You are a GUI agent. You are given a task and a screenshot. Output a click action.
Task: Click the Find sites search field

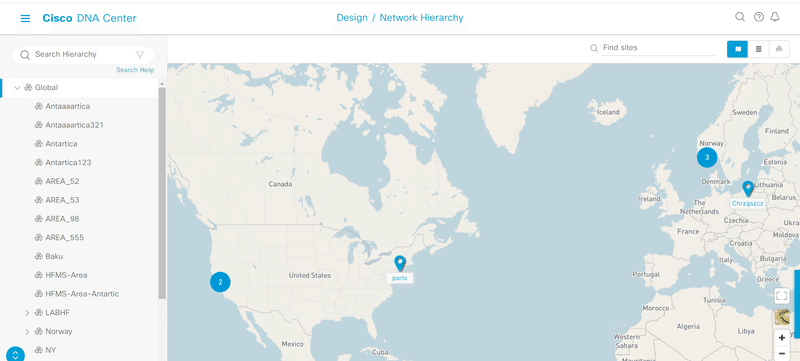click(x=659, y=48)
